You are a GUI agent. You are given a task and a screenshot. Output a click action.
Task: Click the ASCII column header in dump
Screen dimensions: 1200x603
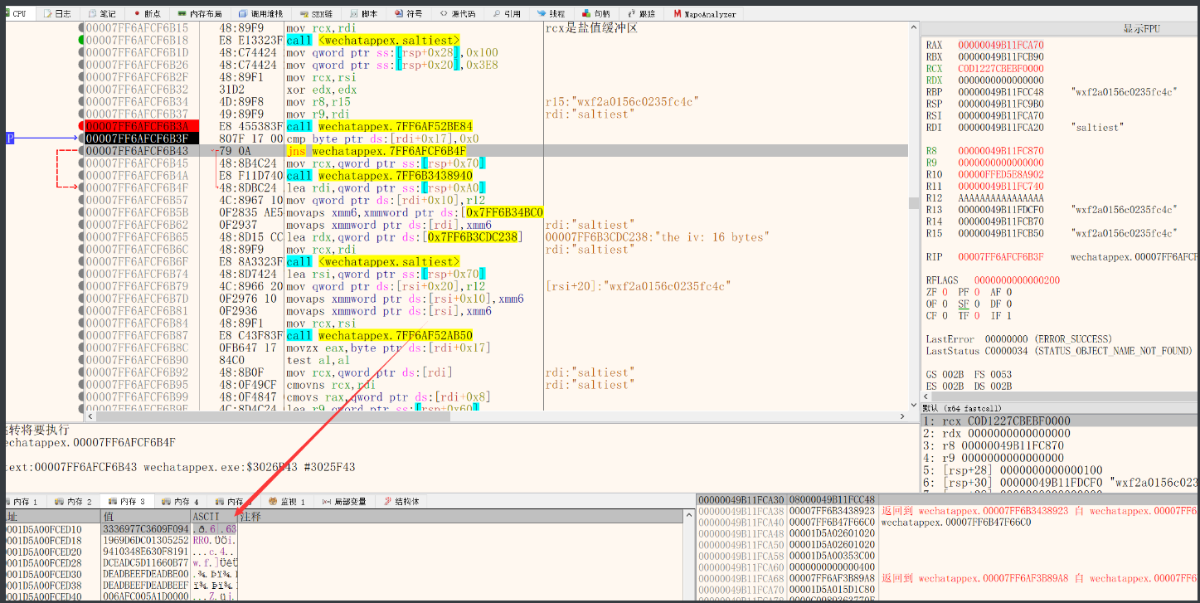tap(206, 516)
